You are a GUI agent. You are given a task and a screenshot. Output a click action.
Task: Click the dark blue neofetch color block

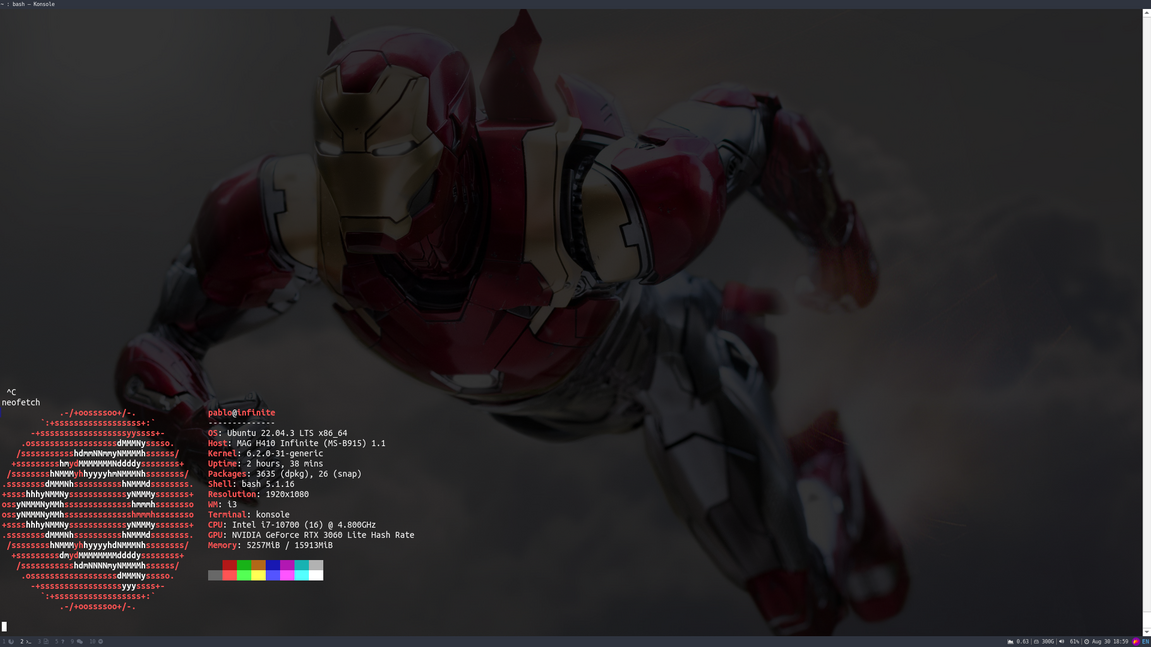pyautogui.click(x=273, y=565)
